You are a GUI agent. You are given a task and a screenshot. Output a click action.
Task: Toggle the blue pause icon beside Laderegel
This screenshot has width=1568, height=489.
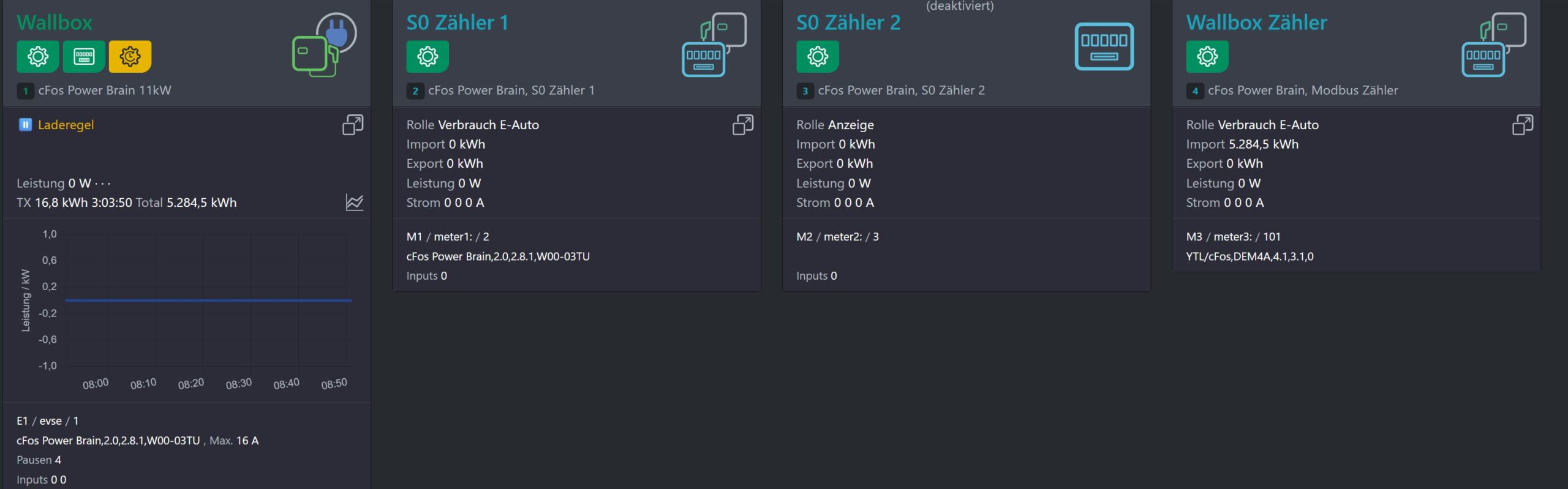coord(25,125)
